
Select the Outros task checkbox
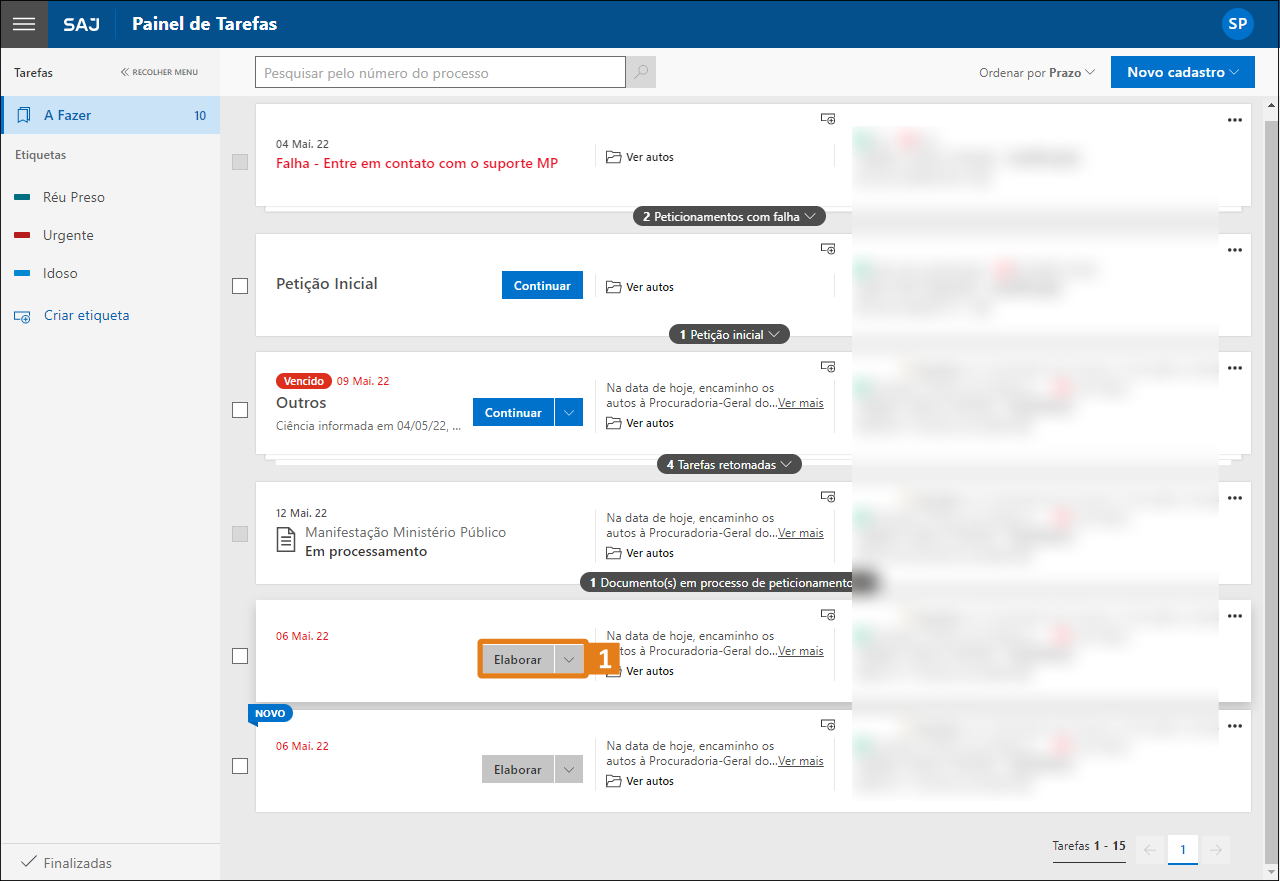pyautogui.click(x=240, y=410)
